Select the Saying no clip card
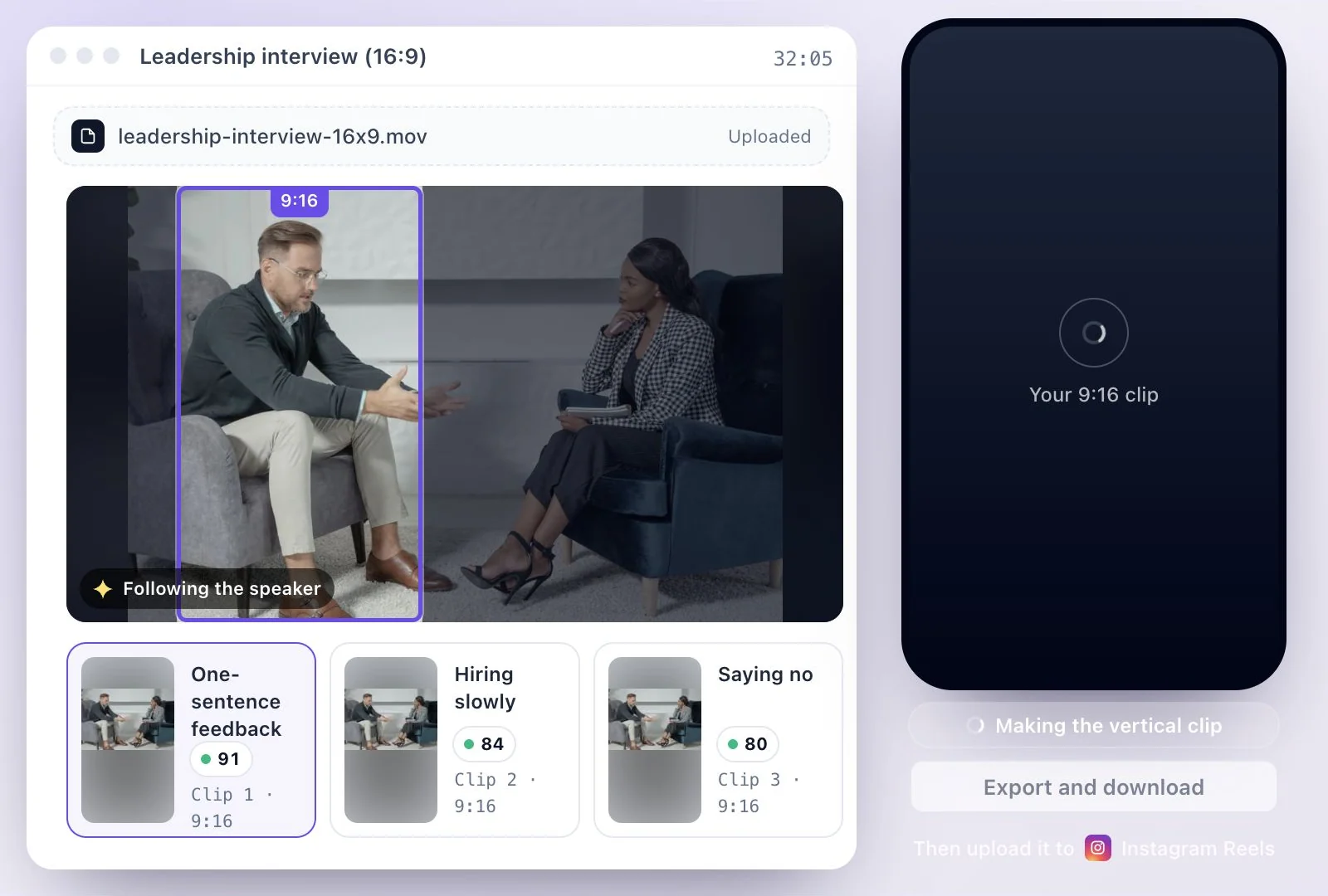Image resolution: width=1328 pixels, height=896 pixels. 719,740
